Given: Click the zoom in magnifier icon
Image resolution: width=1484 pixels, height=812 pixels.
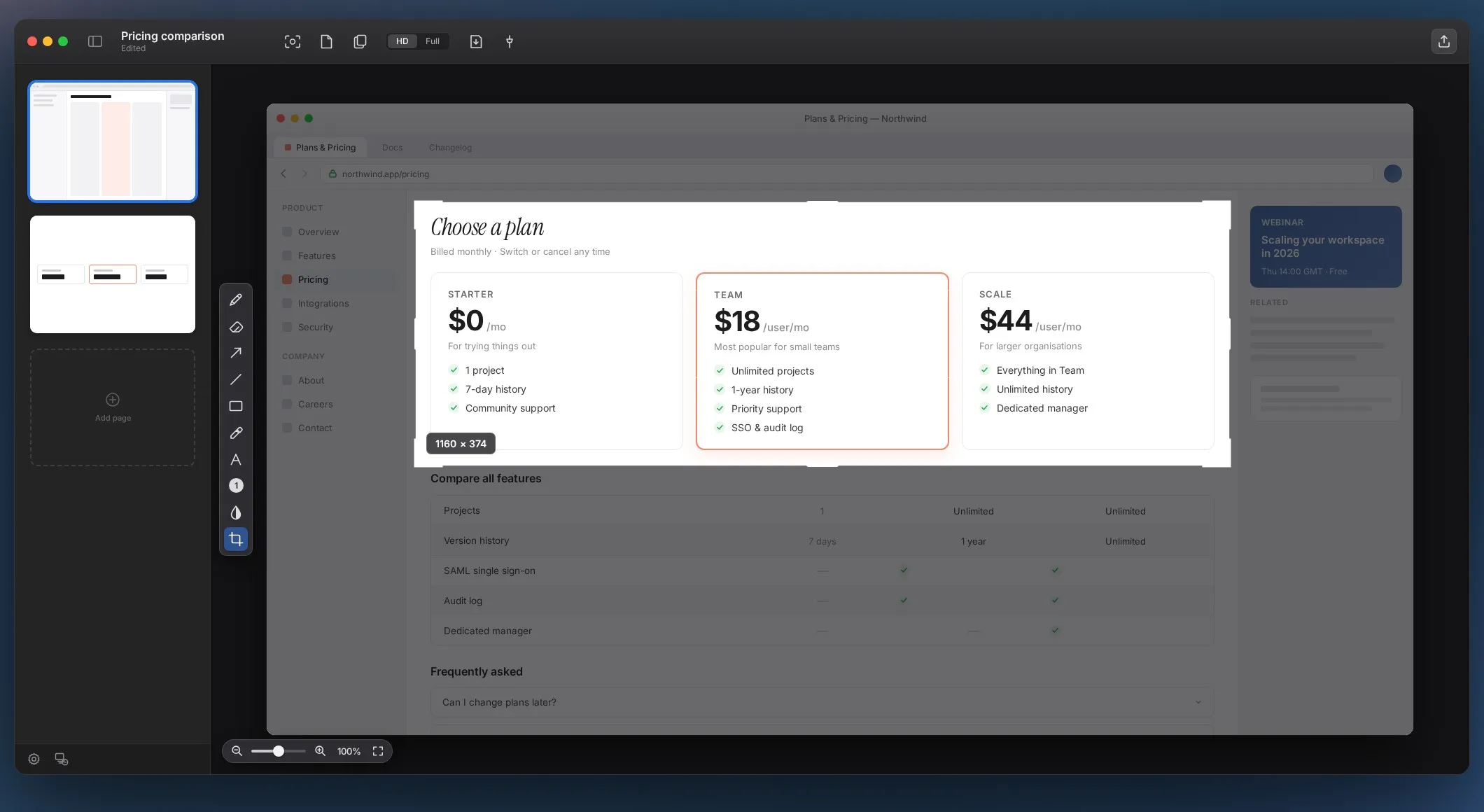Looking at the screenshot, I should (320, 751).
